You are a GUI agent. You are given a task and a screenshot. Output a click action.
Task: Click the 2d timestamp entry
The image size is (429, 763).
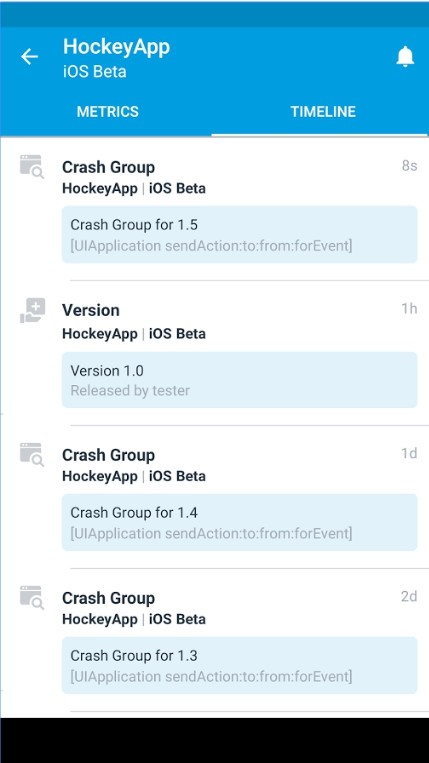(x=409, y=596)
